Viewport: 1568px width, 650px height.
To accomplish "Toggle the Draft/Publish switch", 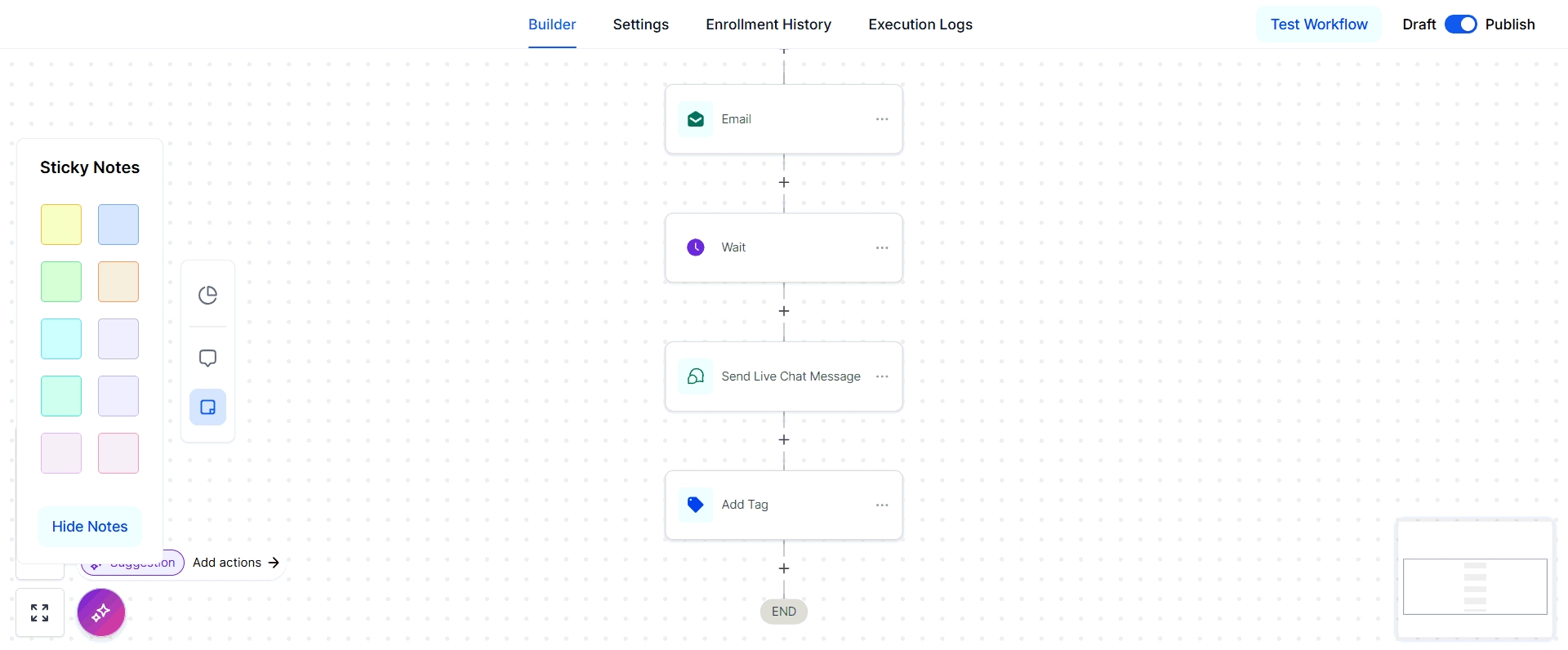I will coord(1460,24).
